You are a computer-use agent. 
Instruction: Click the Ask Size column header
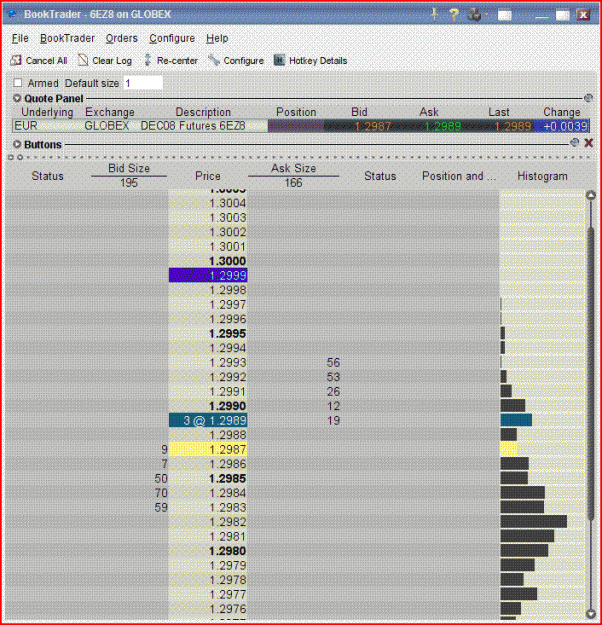click(x=293, y=168)
